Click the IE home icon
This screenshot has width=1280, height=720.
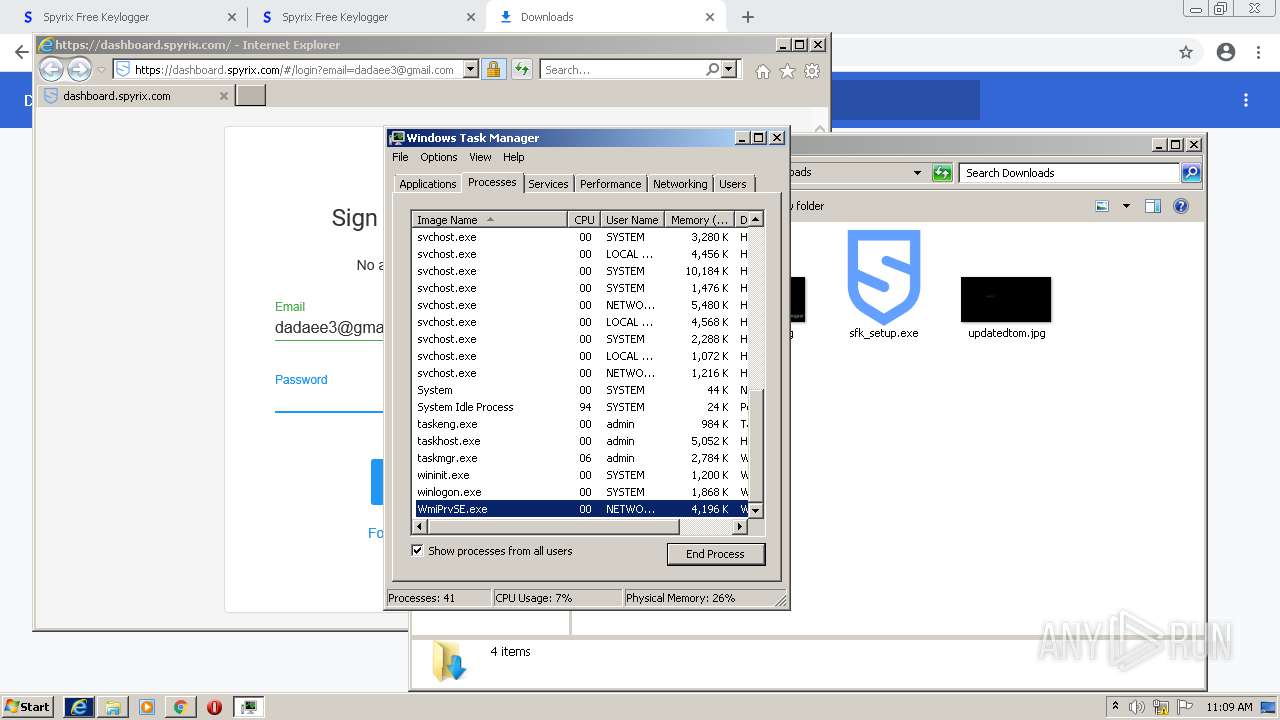pos(763,71)
